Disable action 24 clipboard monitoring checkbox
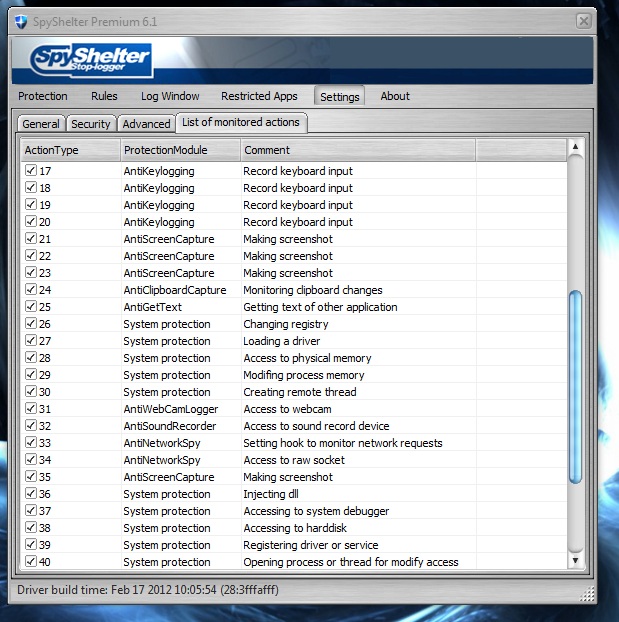This screenshot has width=619, height=622. 31,290
